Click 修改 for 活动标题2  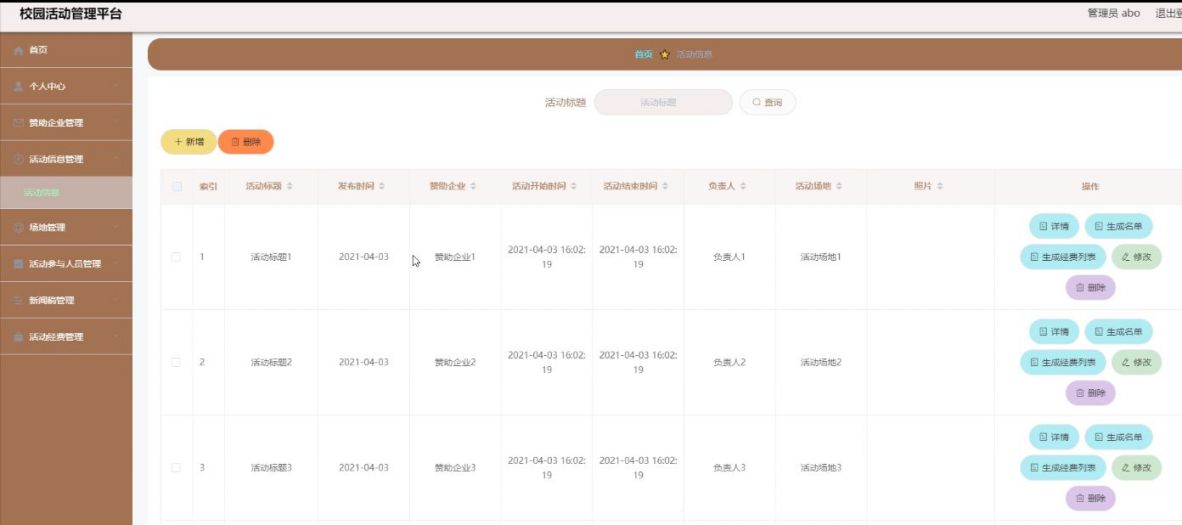(x=1136, y=362)
